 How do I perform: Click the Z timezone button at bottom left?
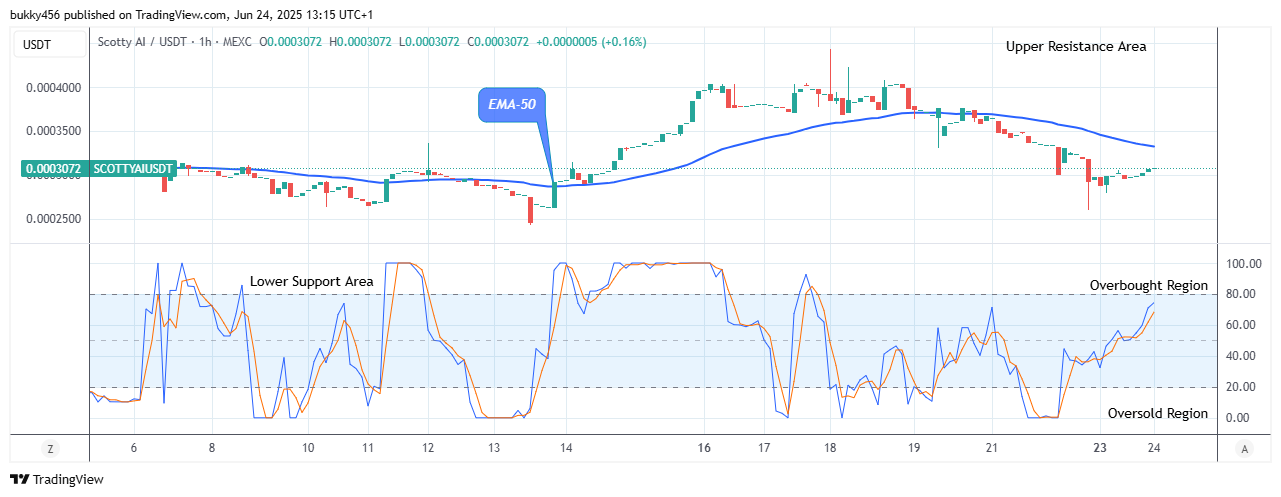[x=49, y=448]
